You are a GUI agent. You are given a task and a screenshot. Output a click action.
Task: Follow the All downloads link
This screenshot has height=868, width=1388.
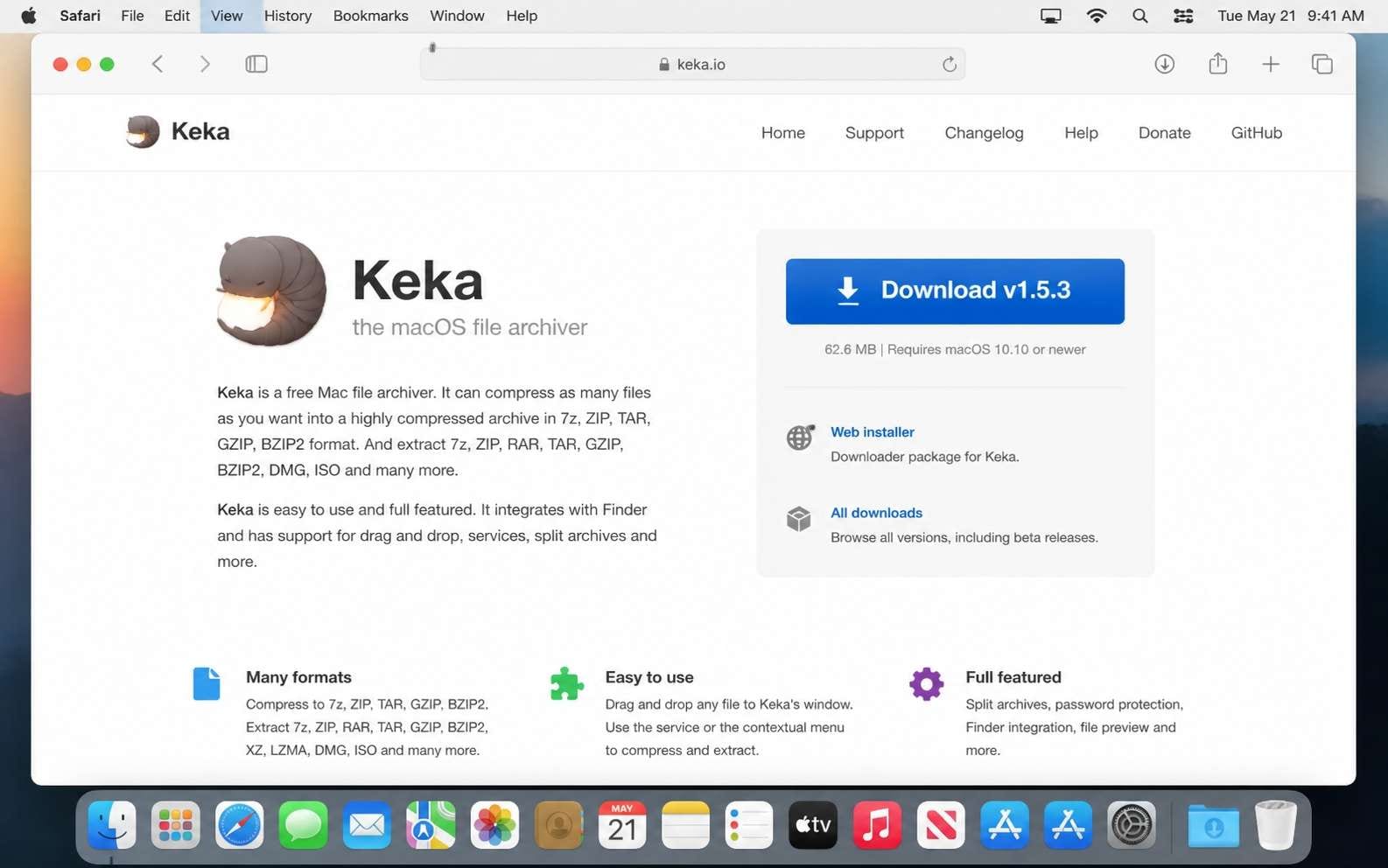point(876,513)
